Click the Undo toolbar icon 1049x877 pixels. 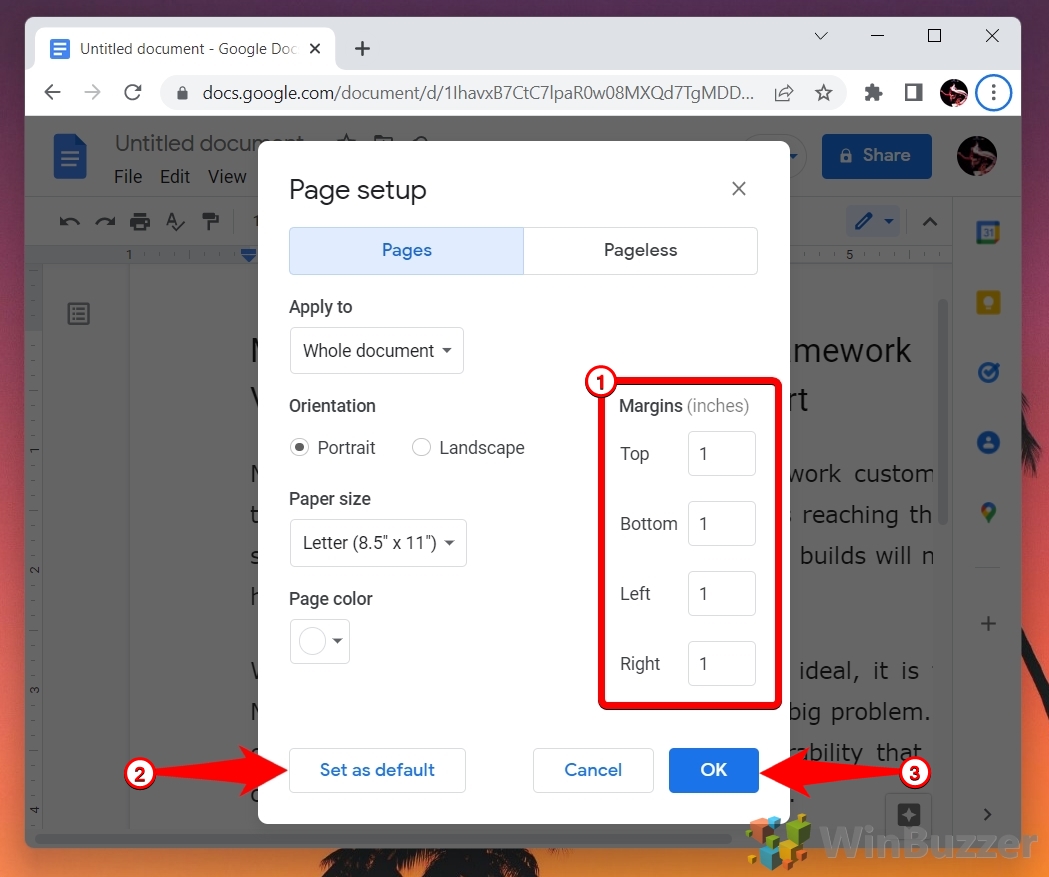click(x=70, y=221)
